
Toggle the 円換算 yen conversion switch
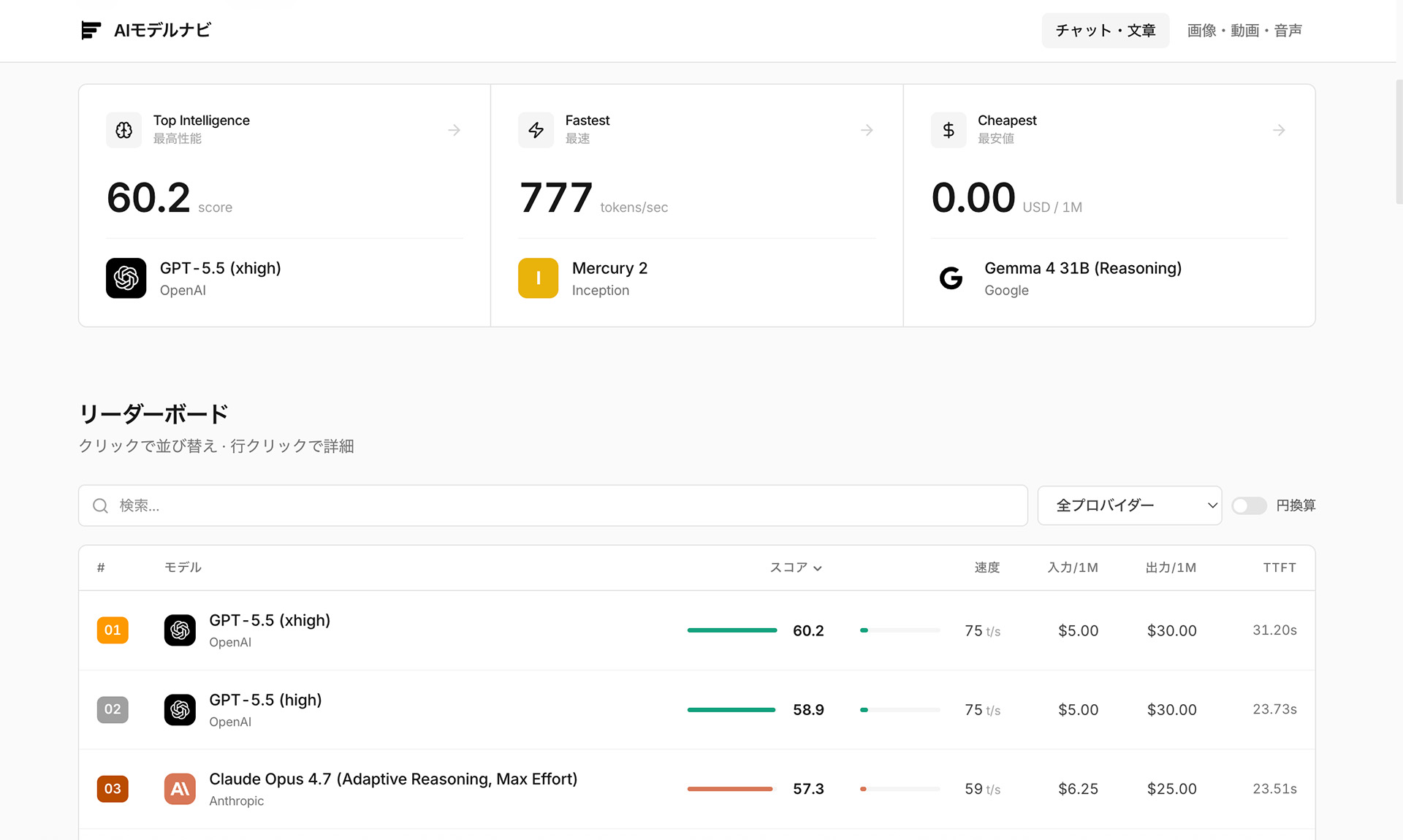pos(1249,505)
